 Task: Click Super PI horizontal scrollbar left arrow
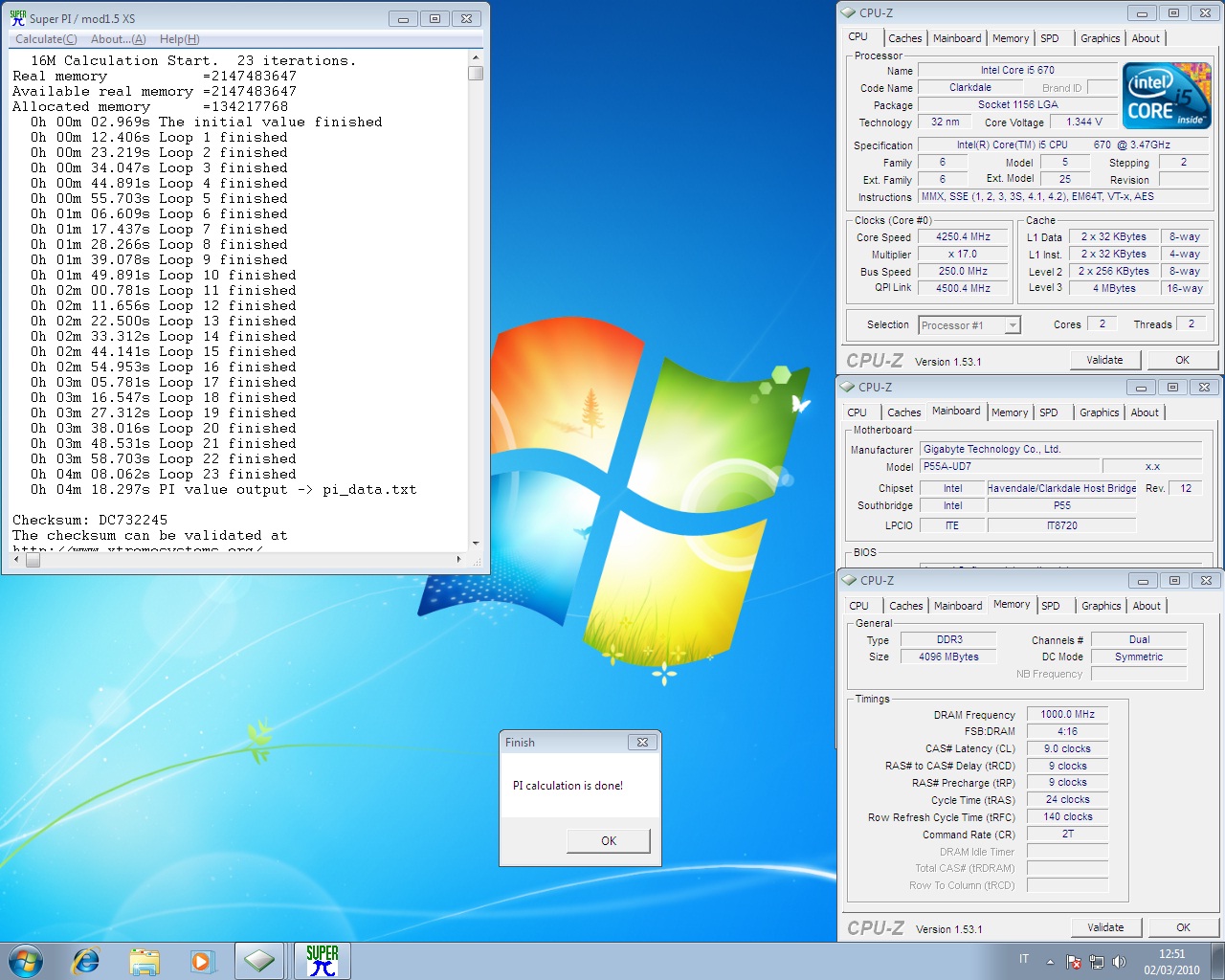tap(18, 560)
